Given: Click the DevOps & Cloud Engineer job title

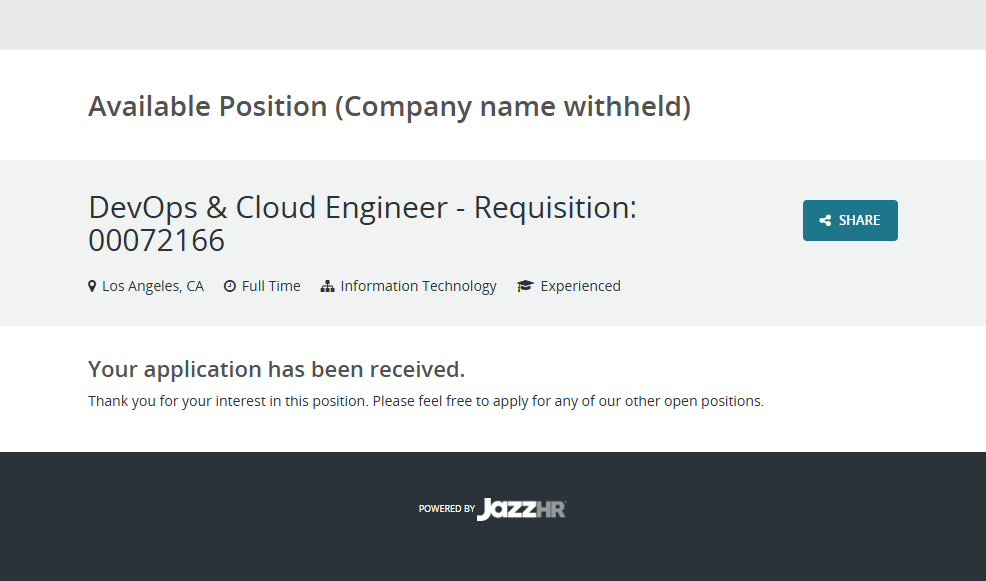Looking at the screenshot, I should [268, 208].
